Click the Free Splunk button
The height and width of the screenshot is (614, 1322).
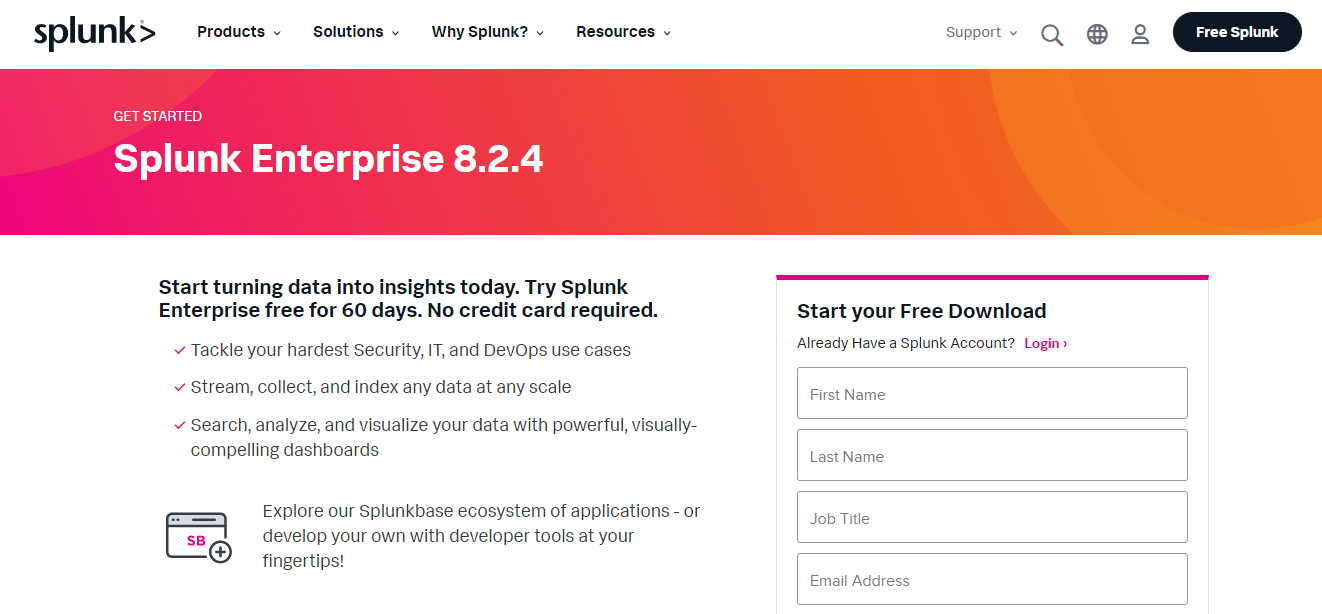tap(1237, 32)
